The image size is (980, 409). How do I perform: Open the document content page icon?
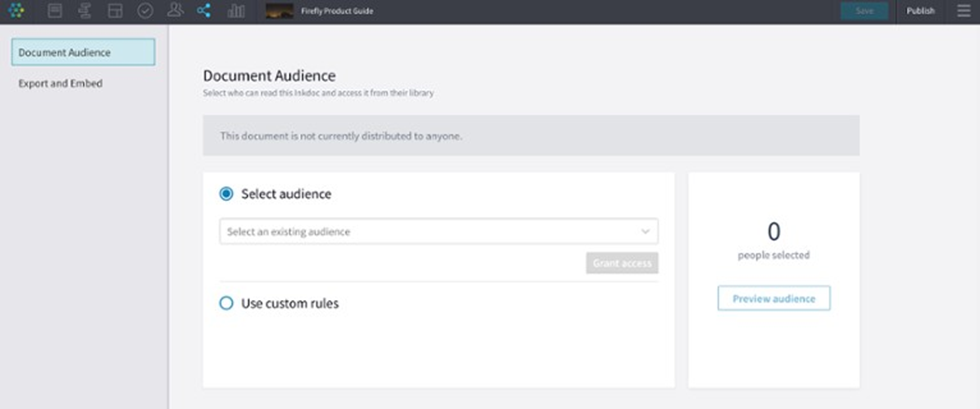click(x=55, y=11)
